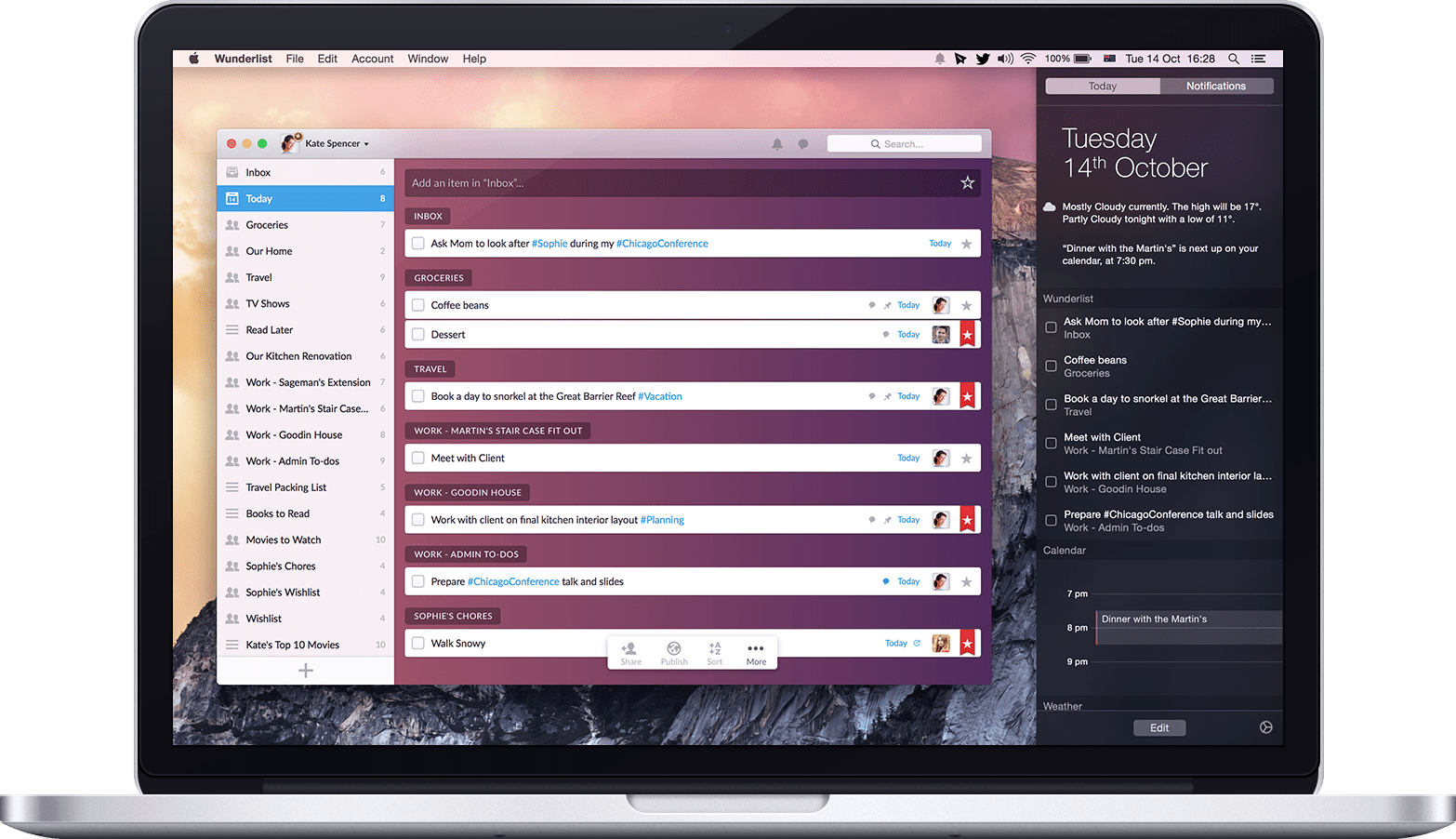
Task: Open Kate's Top 10 Movies list
Action: [306, 645]
